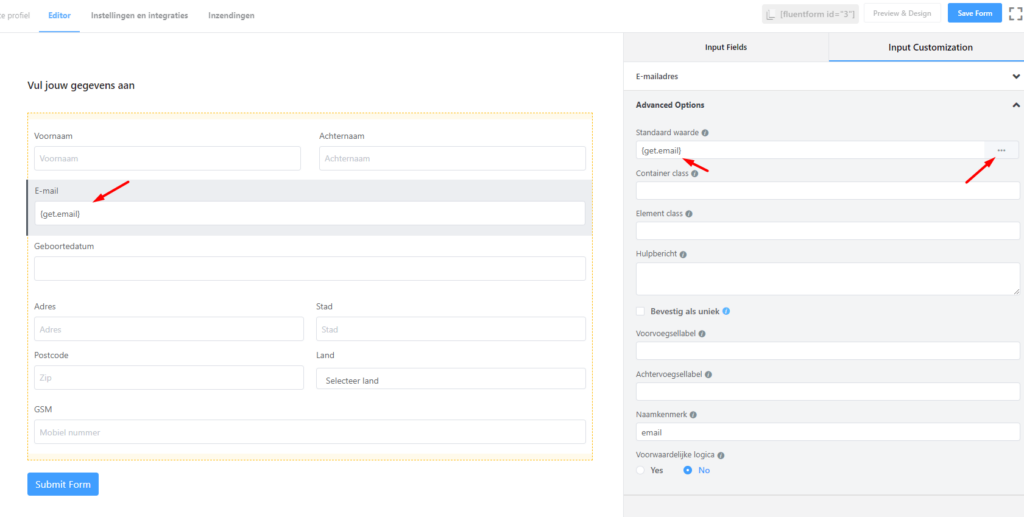Open the shortcode options ellipsis button
This screenshot has height=517, width=1024.
tap(1001, 150)
